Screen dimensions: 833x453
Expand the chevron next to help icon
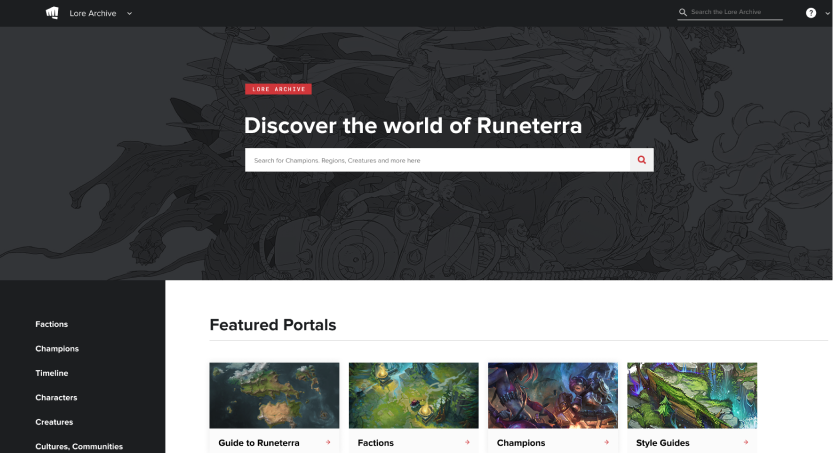pyautogui.click(x=827, y=14)
